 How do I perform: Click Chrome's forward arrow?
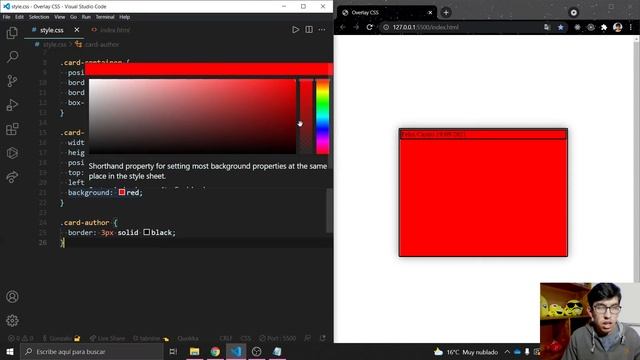click(356, 27)
